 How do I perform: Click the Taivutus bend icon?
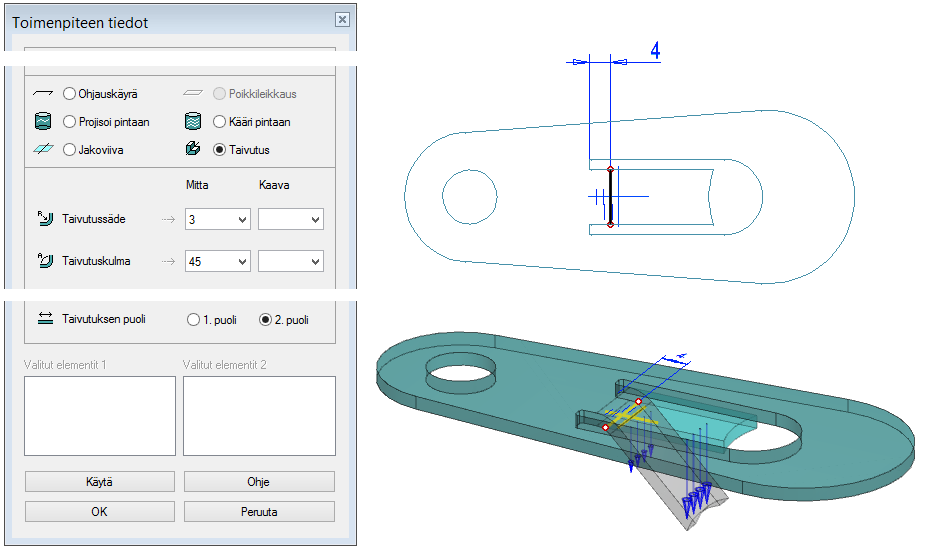tap(193, 150)
